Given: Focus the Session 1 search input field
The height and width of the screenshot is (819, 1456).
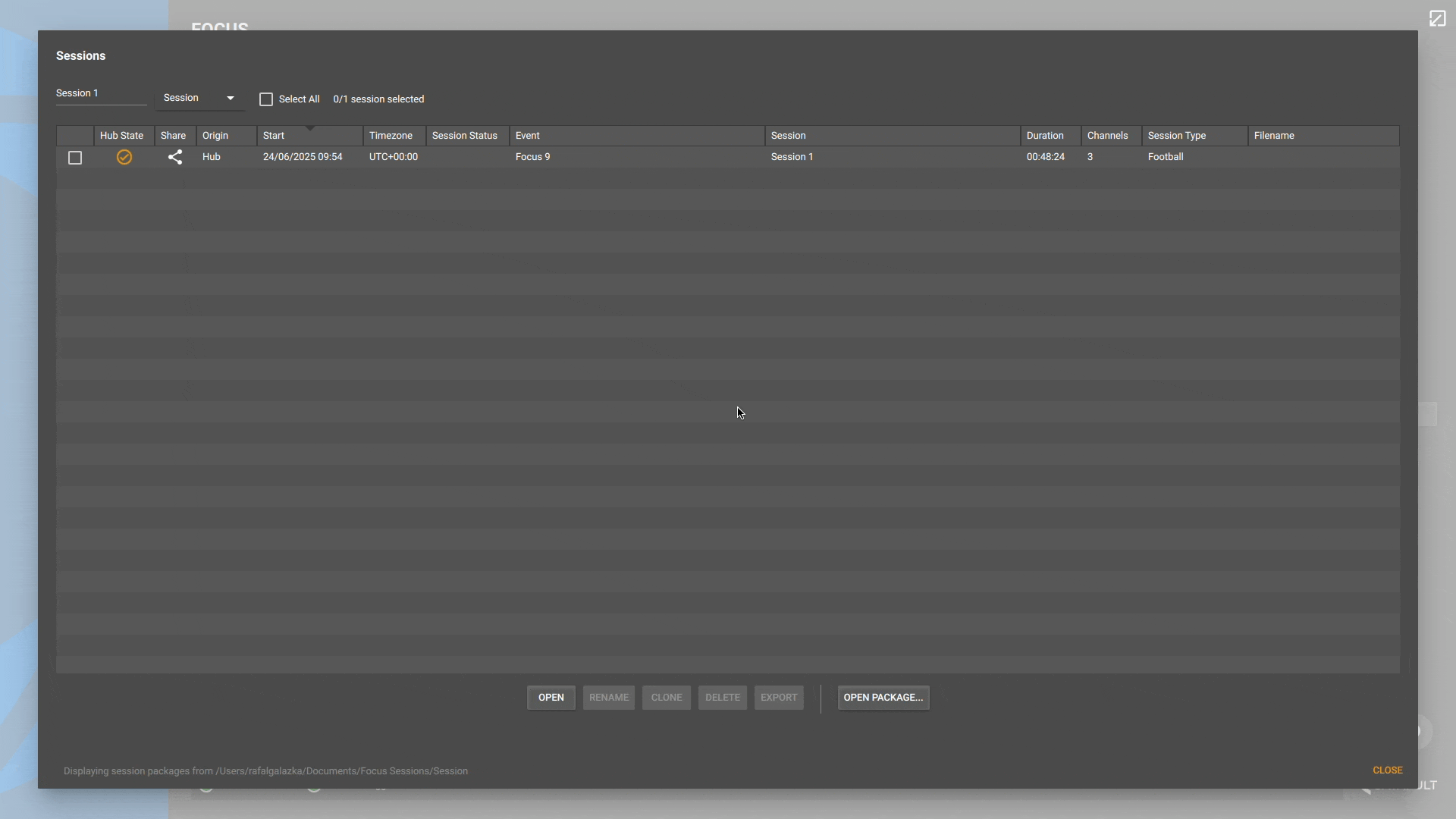Looking at the screenshot, I should pos(101,94).
